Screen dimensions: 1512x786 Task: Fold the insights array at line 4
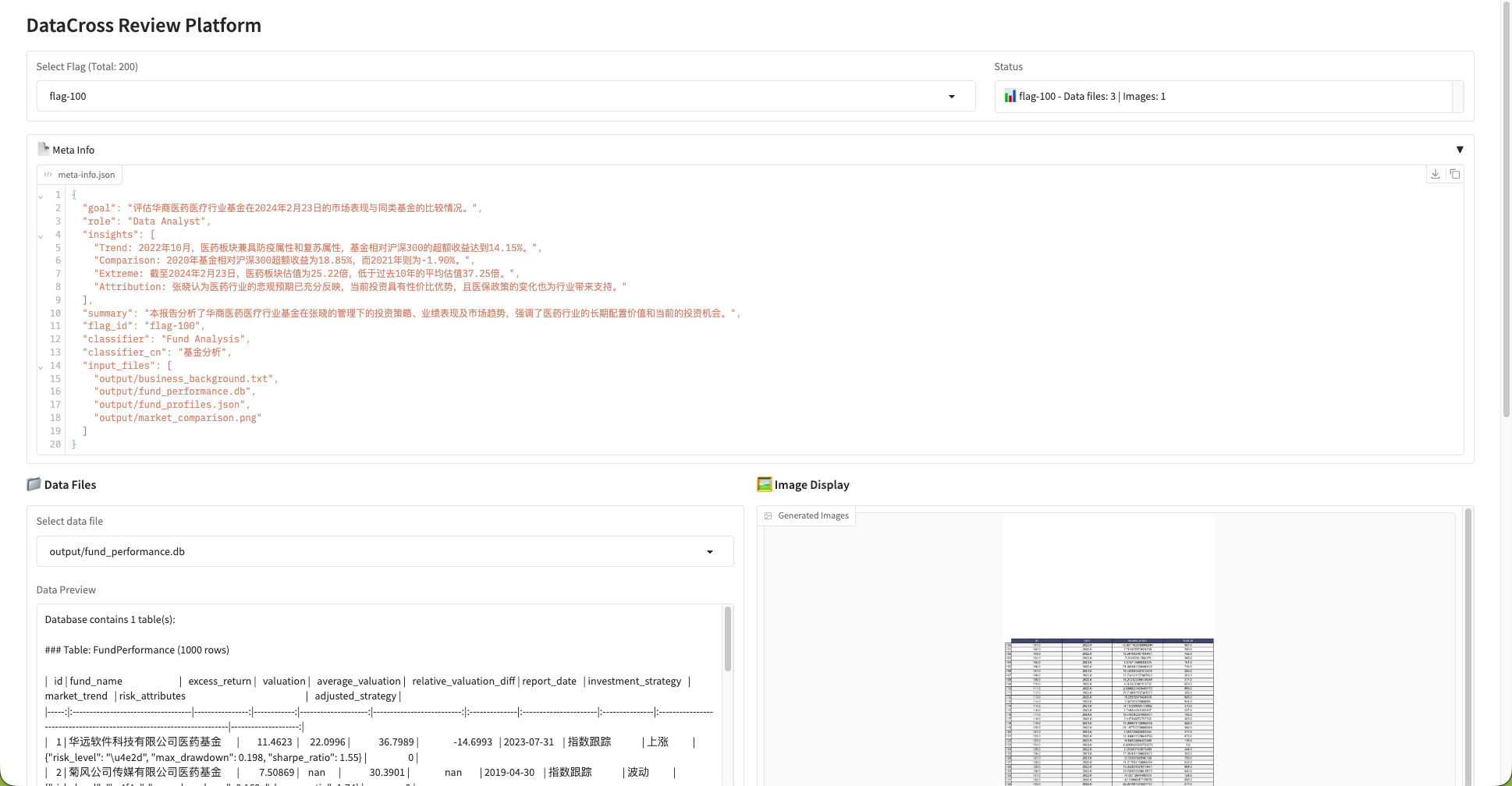point(41,235)
